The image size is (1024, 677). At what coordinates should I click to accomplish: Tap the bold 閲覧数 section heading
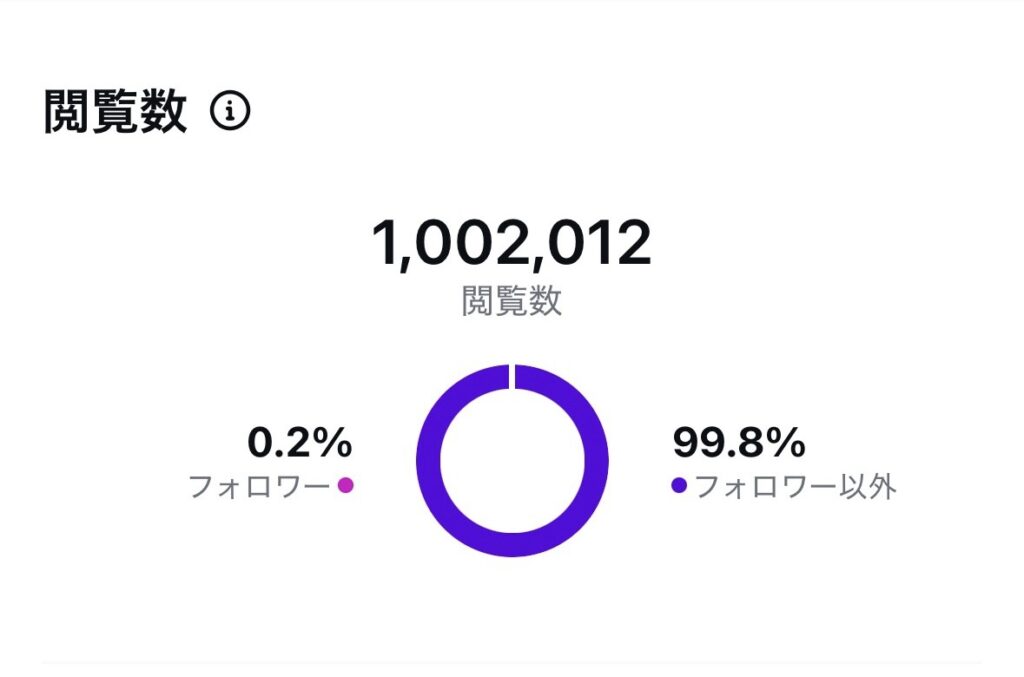tap(116, 111)
